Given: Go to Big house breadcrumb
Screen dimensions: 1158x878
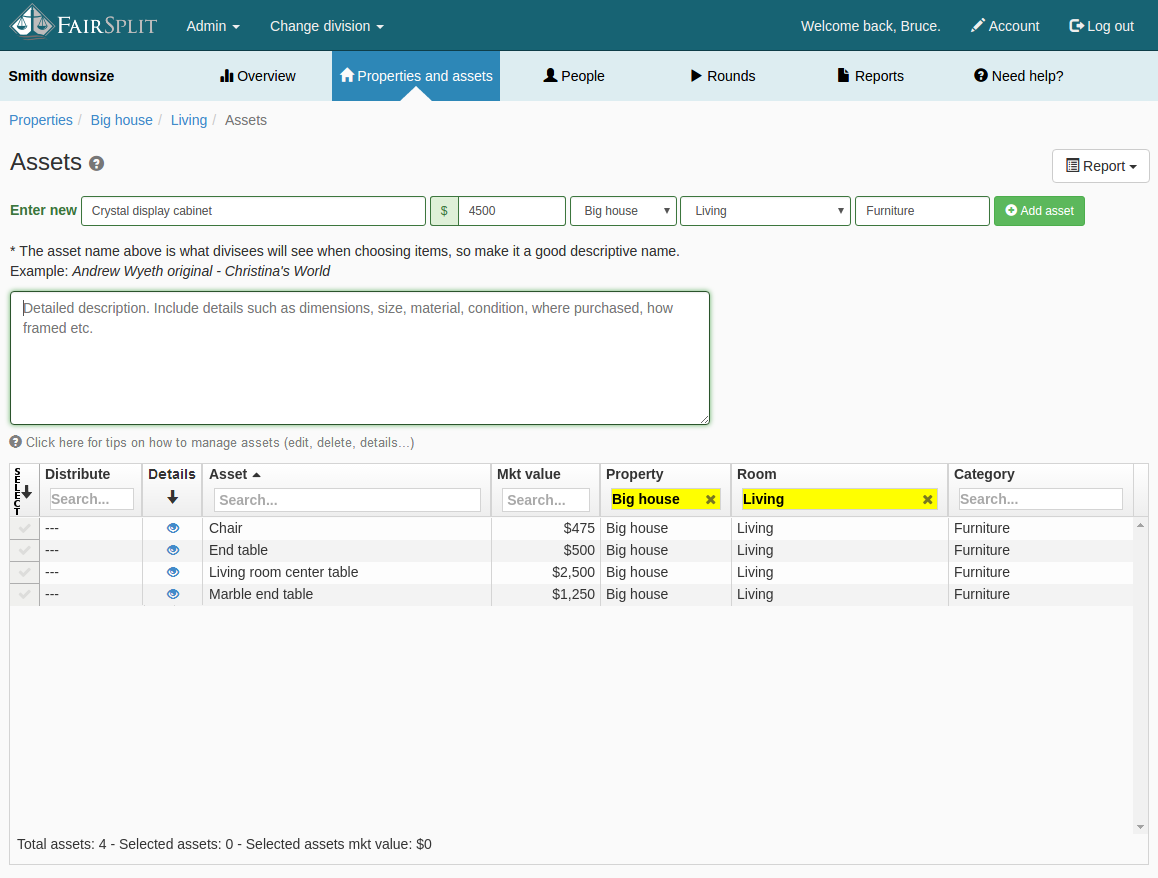Looking at the screenshot, I should (122, 120).
